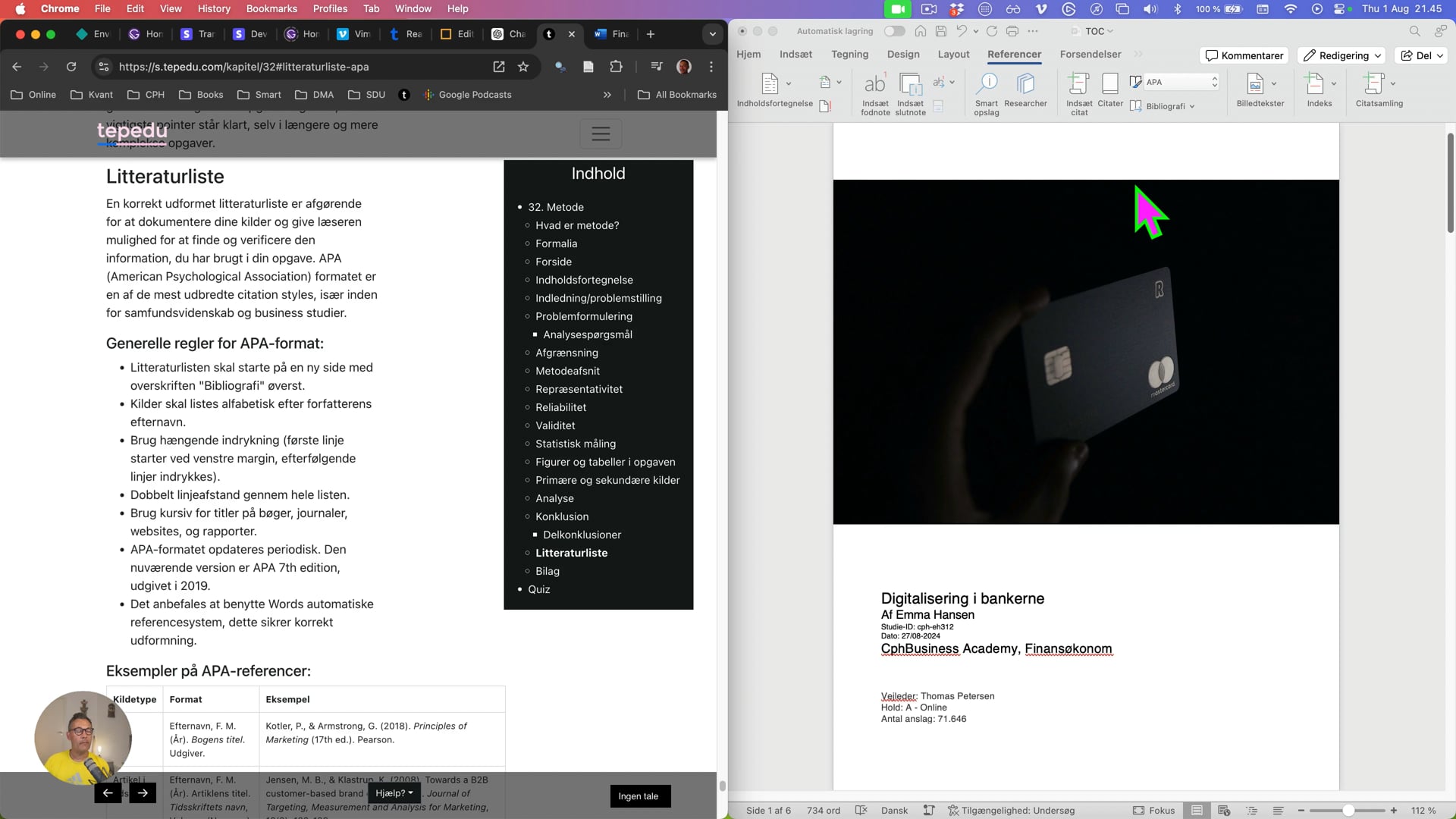Screen dimensions: 1456x819
Task: Open the citation style APA combo box
Action: (1181, 82)
